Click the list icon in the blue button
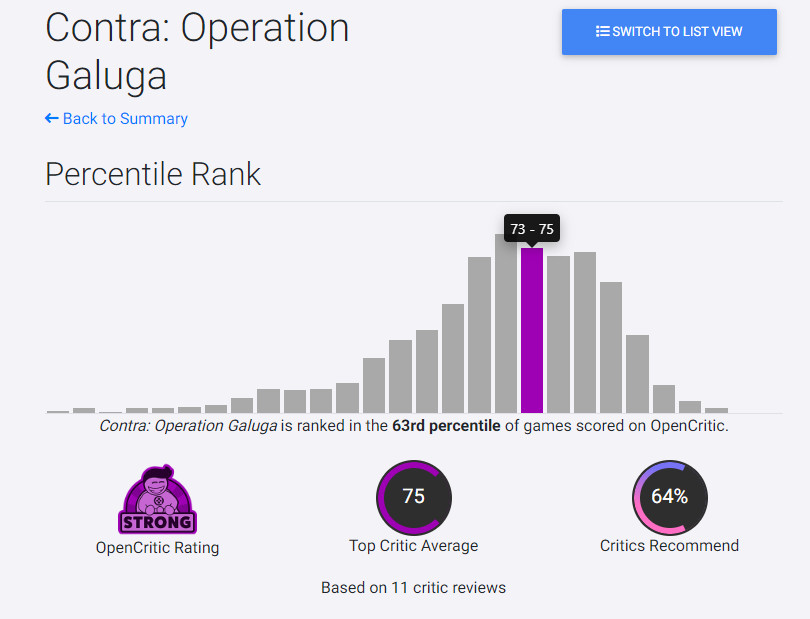810x619 pixels. pos(602,32)
